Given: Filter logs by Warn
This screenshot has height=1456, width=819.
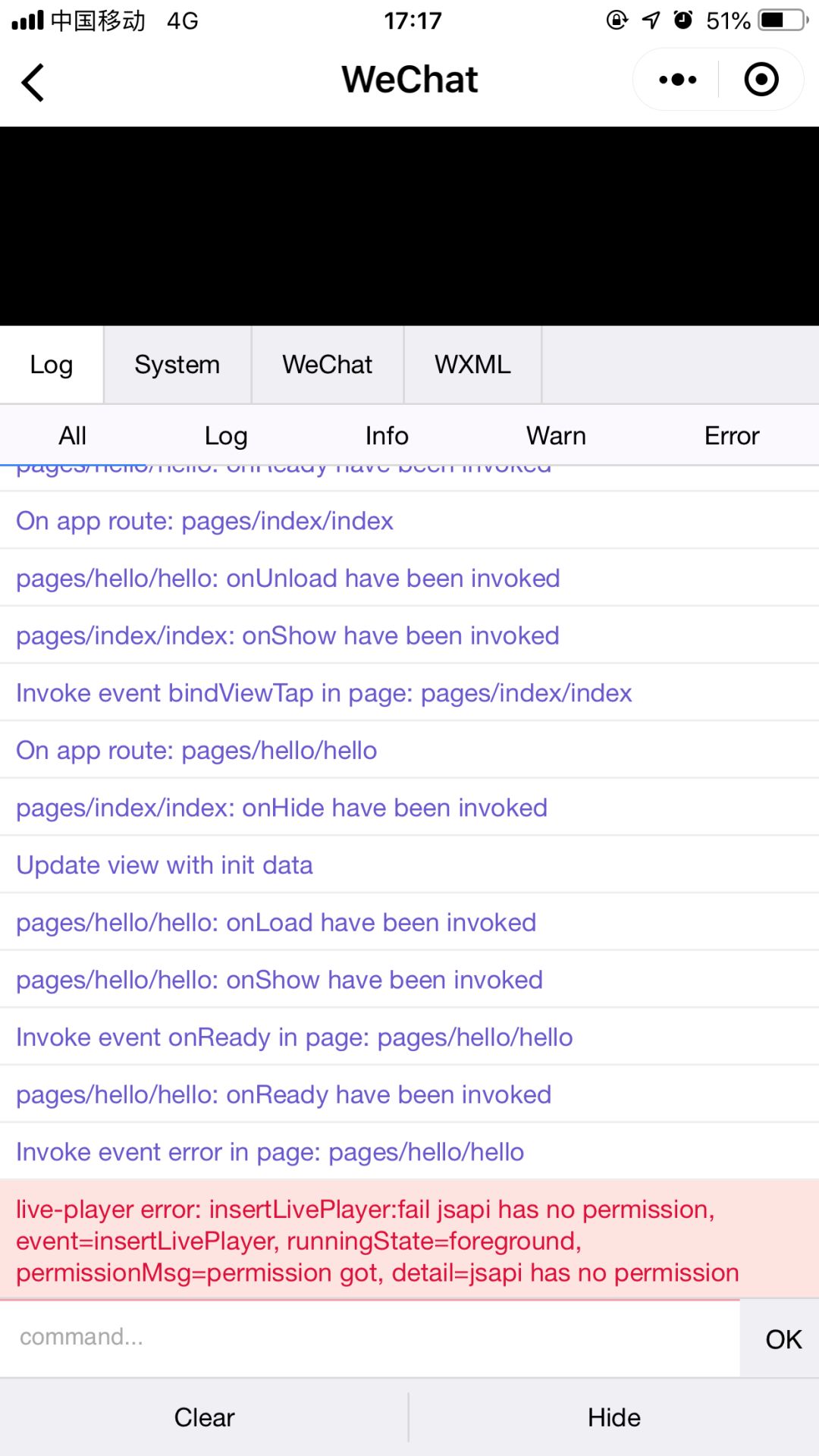Looking at the screenshot, I should point(556,435).
